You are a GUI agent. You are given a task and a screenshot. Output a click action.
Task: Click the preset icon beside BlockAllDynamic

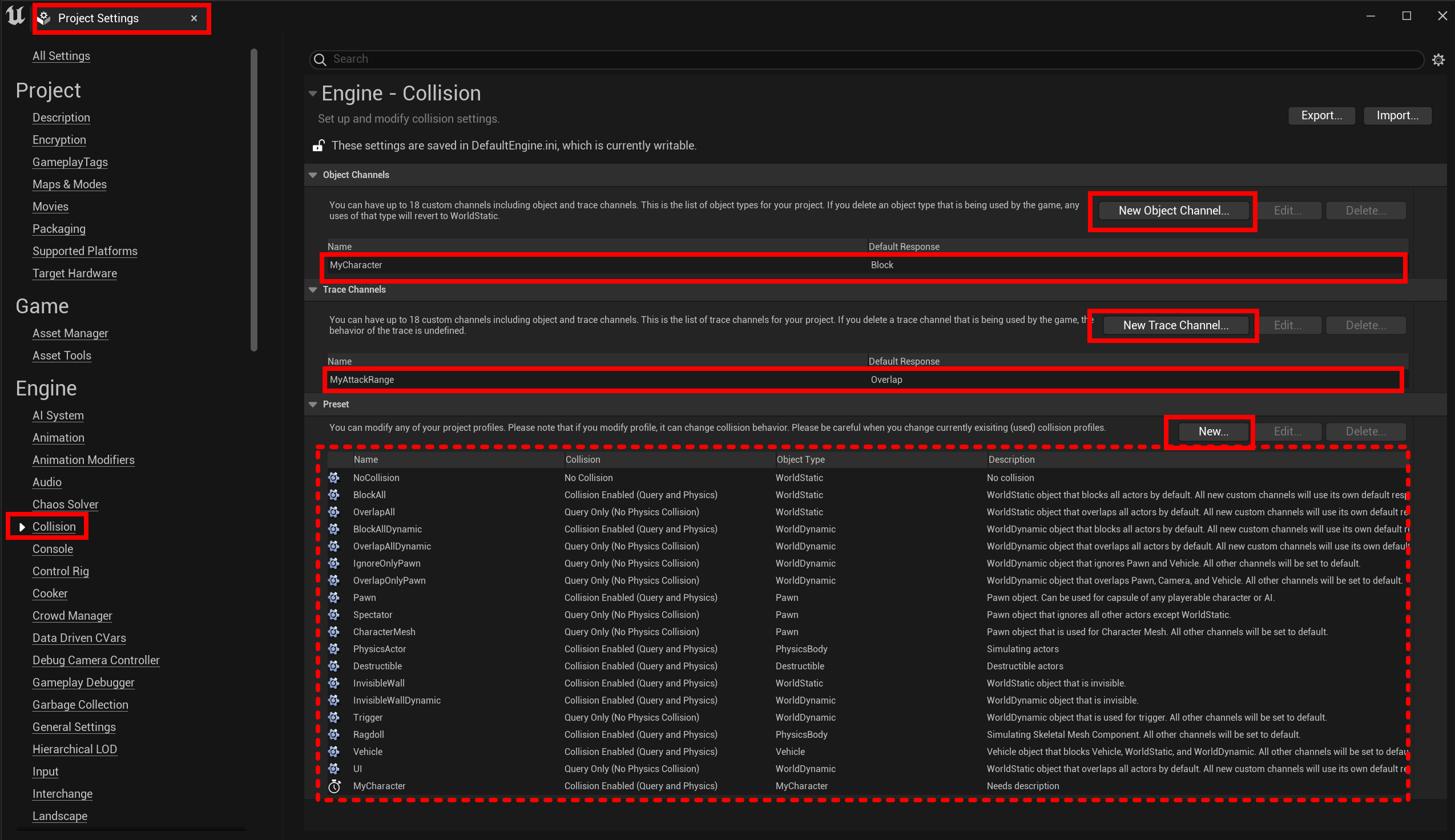point(334,529)
